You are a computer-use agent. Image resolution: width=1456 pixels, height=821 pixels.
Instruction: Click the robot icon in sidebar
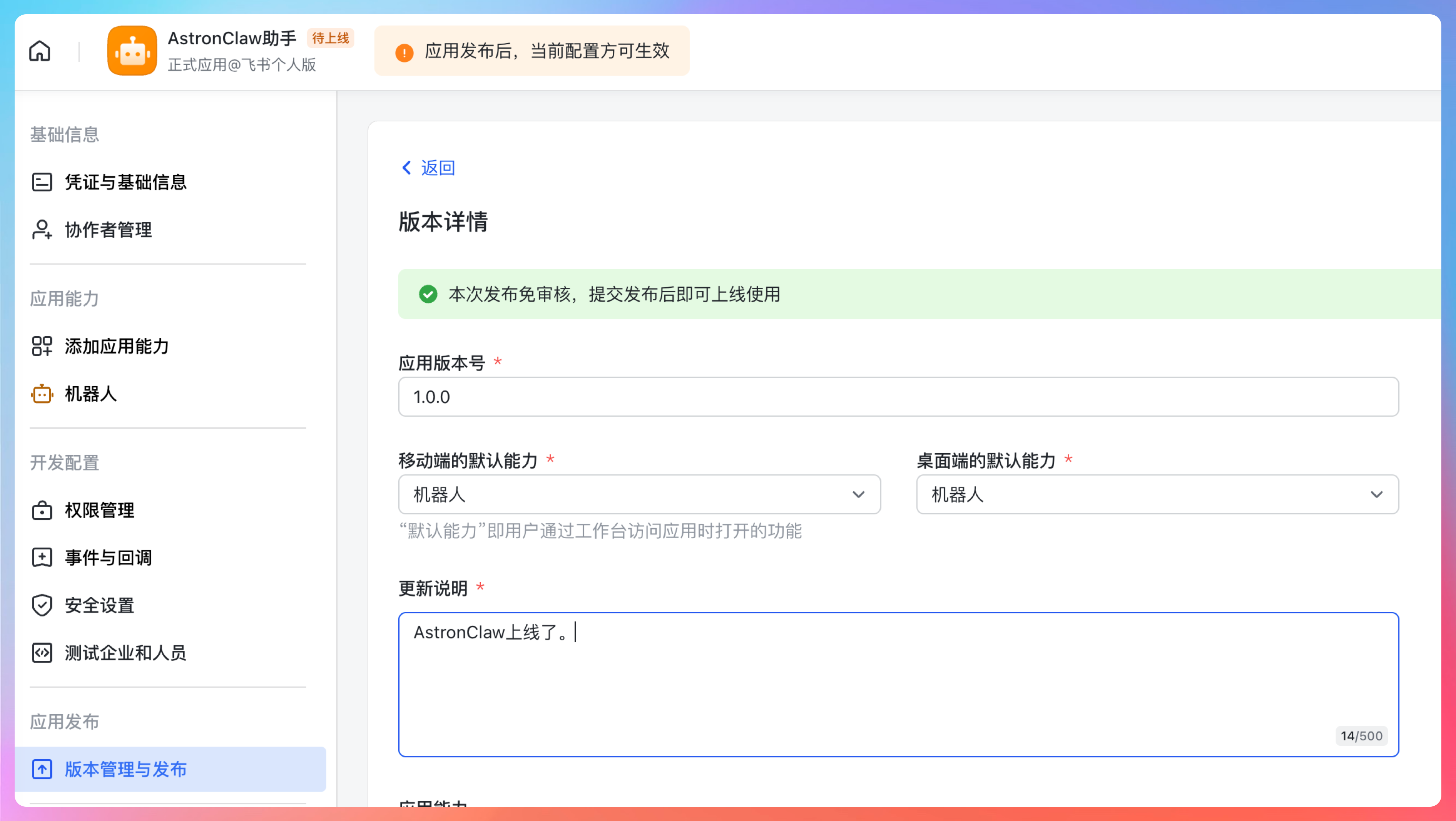click(x=42, y=393)
